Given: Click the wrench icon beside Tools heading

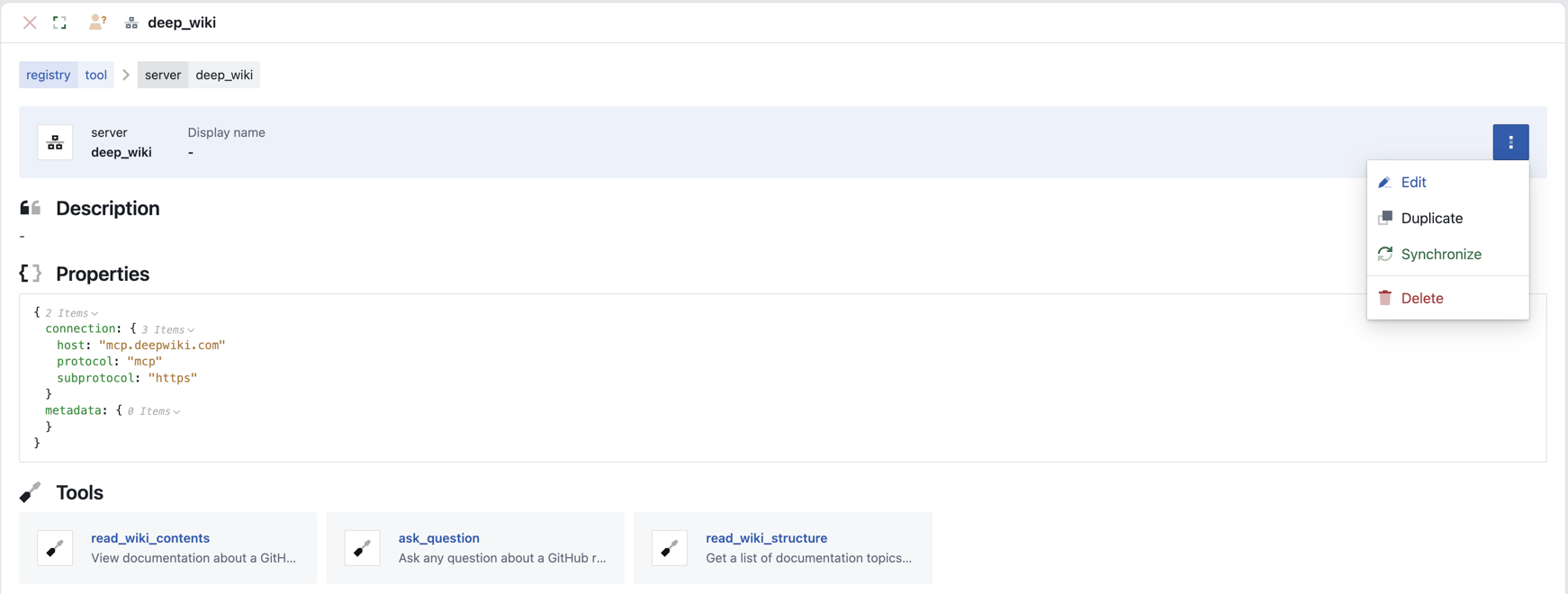Looking at the screenshot, I should pos(31,492).
